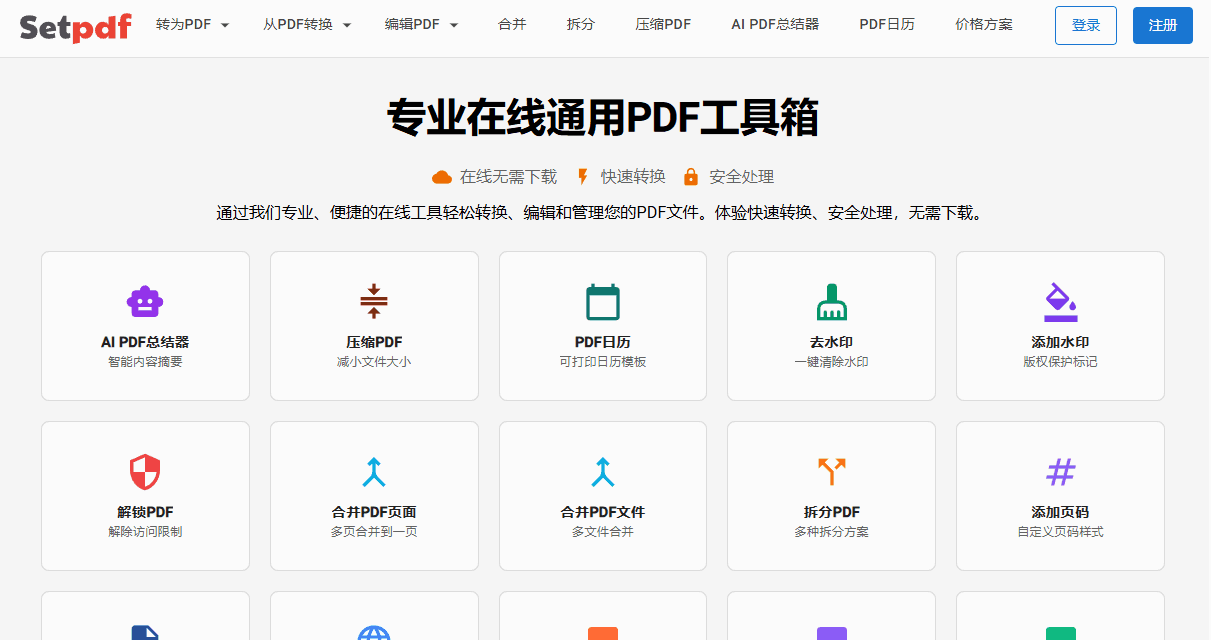This screenshot has height=640, width=1211.
Task: Click the 版权保护标记 text
Action: click(x=1060, y=362)
